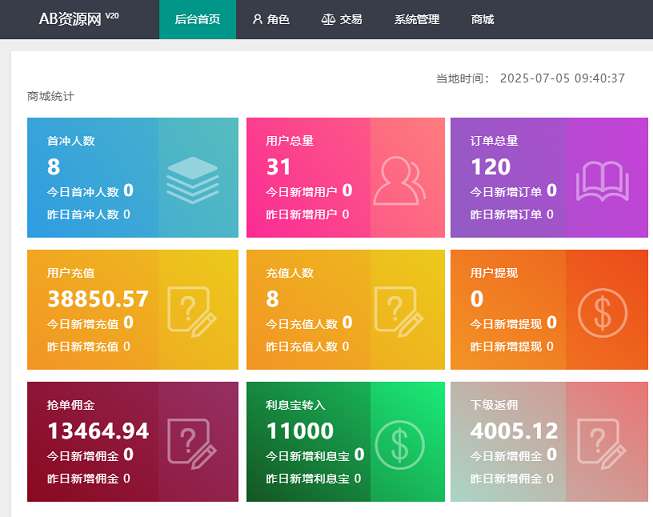Click the 今日新增利息宝 line
Image resolution: width=653 pixels, height=517 pixels.
click(315, 455)
